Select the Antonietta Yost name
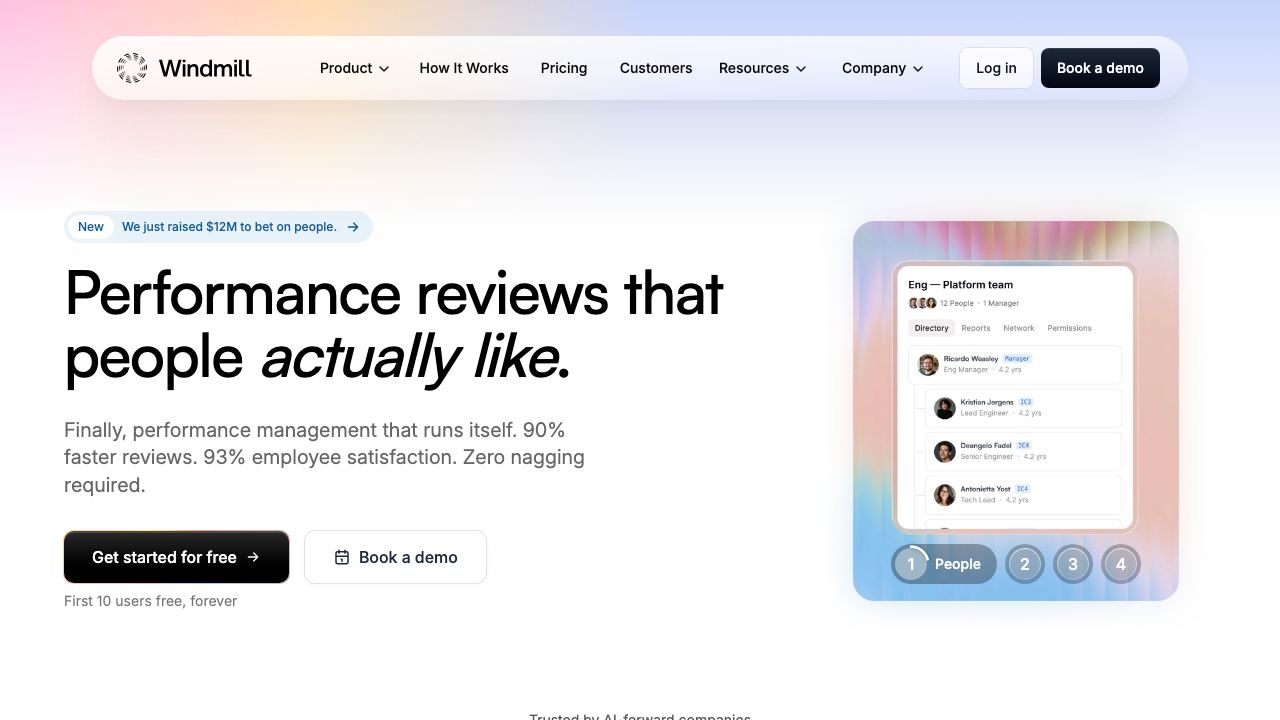 986,489
